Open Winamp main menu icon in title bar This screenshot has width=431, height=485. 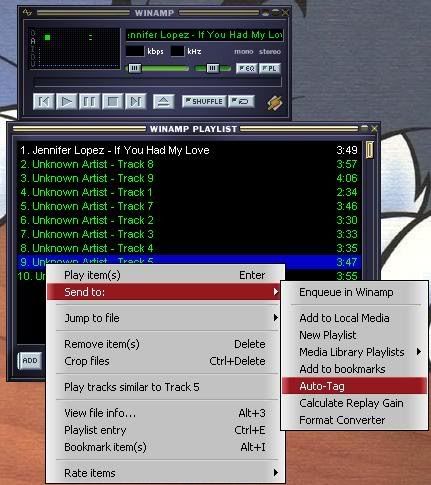click(x=28, y=13)
